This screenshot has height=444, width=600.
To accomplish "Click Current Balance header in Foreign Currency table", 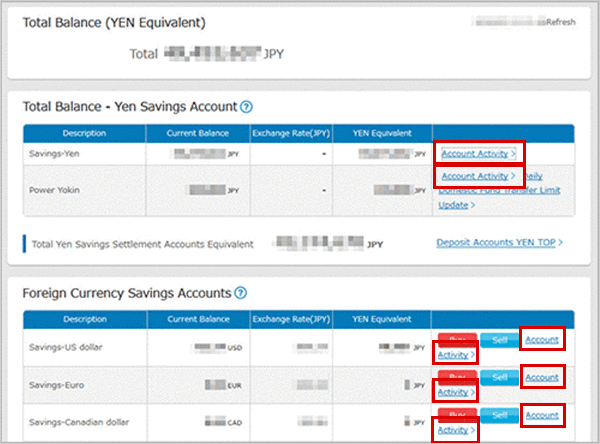I will pos(199,320).
